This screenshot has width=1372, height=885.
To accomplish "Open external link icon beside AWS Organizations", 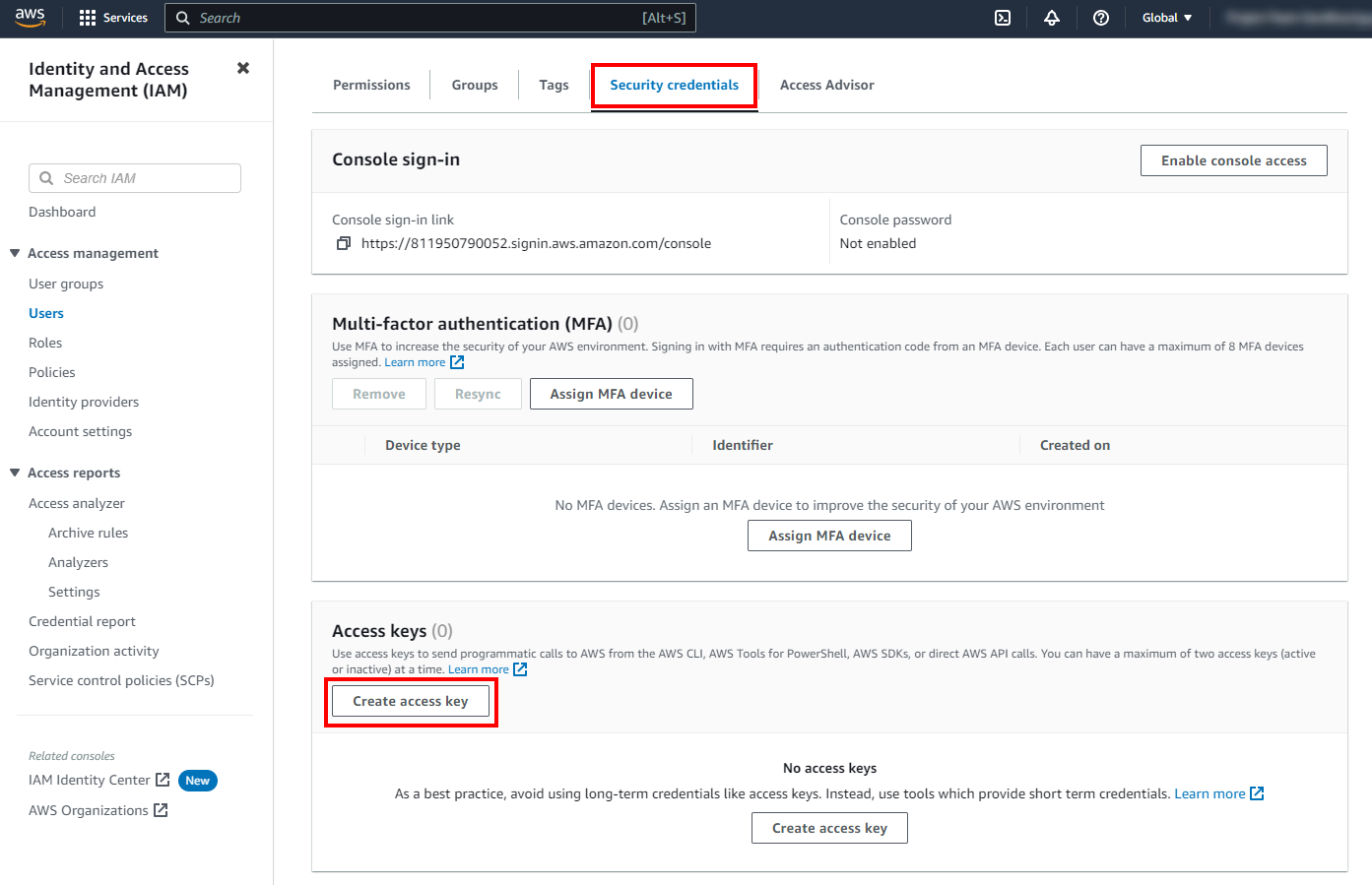I will point(161,810).
